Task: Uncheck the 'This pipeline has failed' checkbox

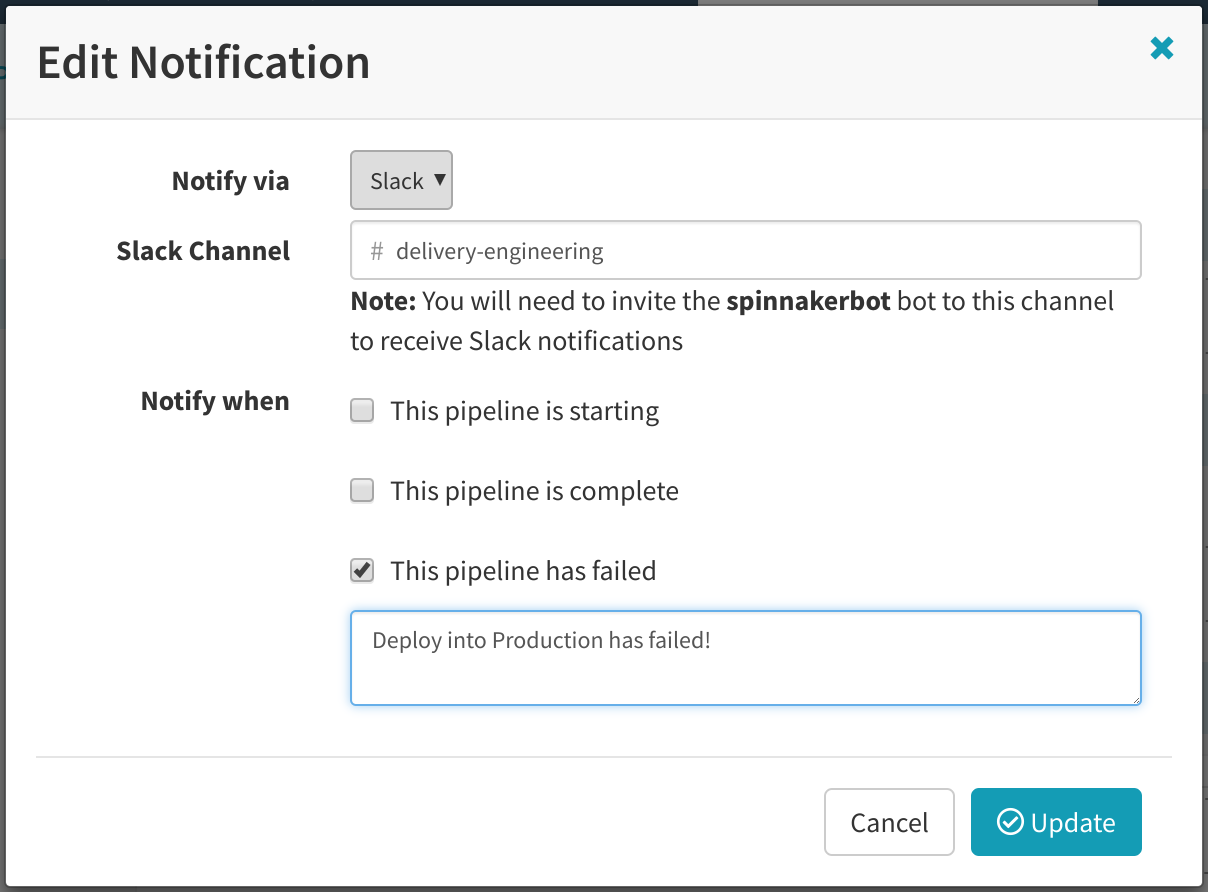Action: 362,571
